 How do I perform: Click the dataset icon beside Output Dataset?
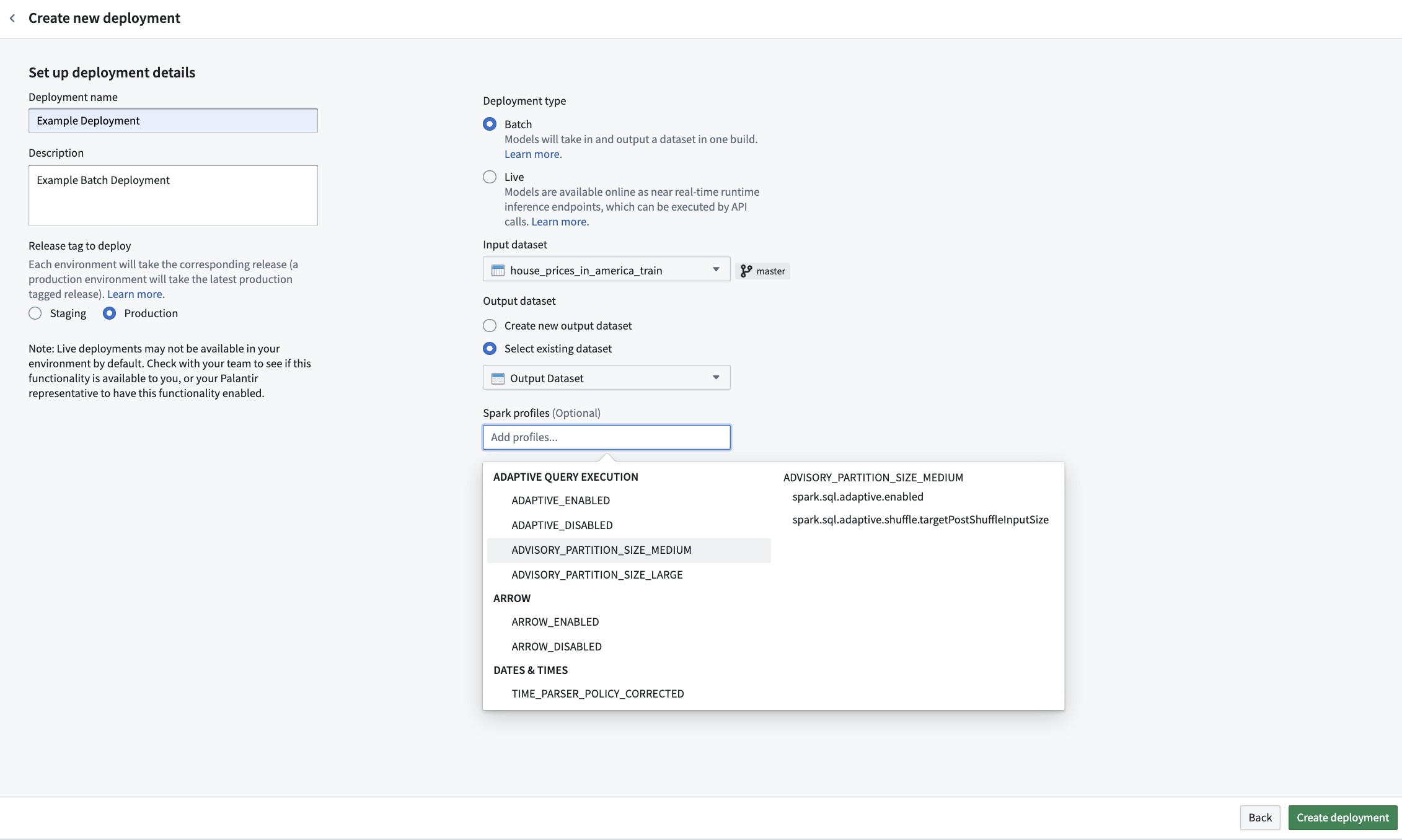[498, 378]
